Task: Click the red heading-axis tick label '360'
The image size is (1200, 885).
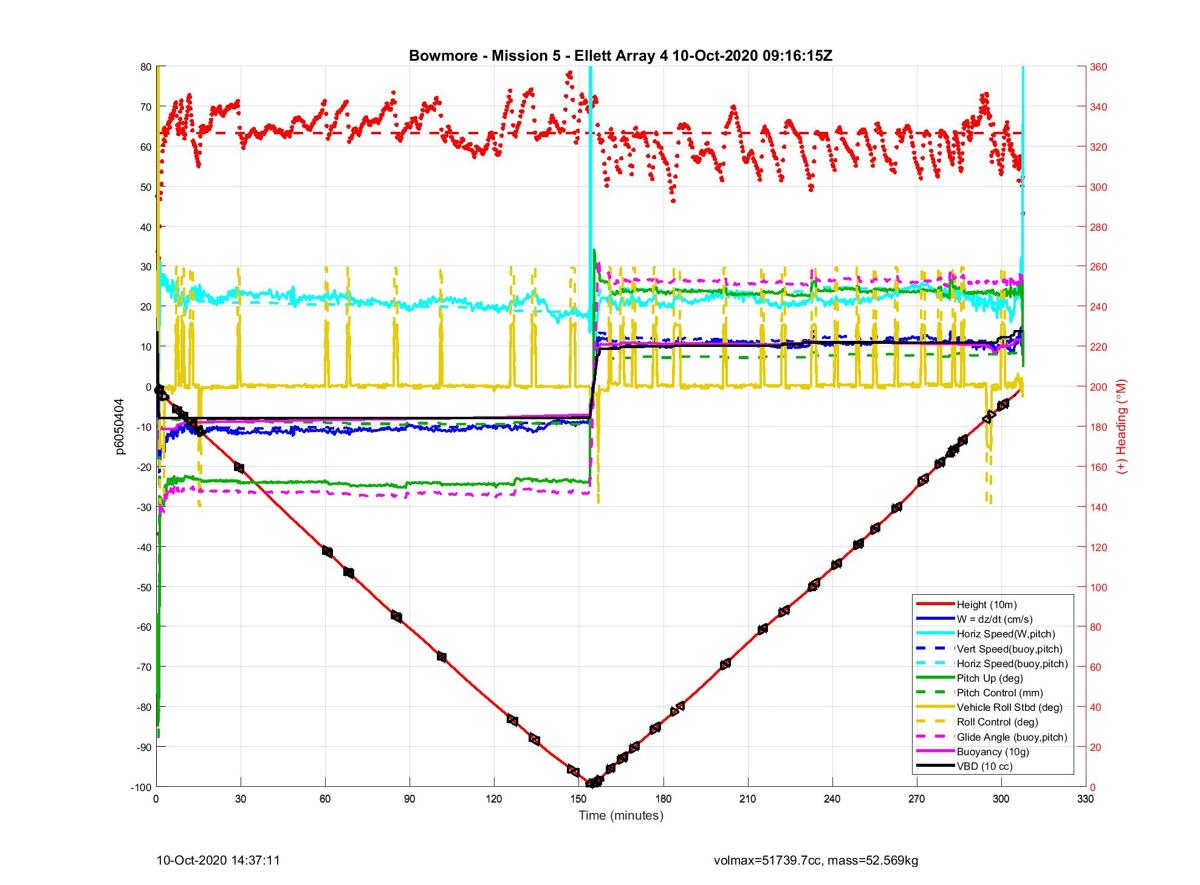Action: point(1099,67)
